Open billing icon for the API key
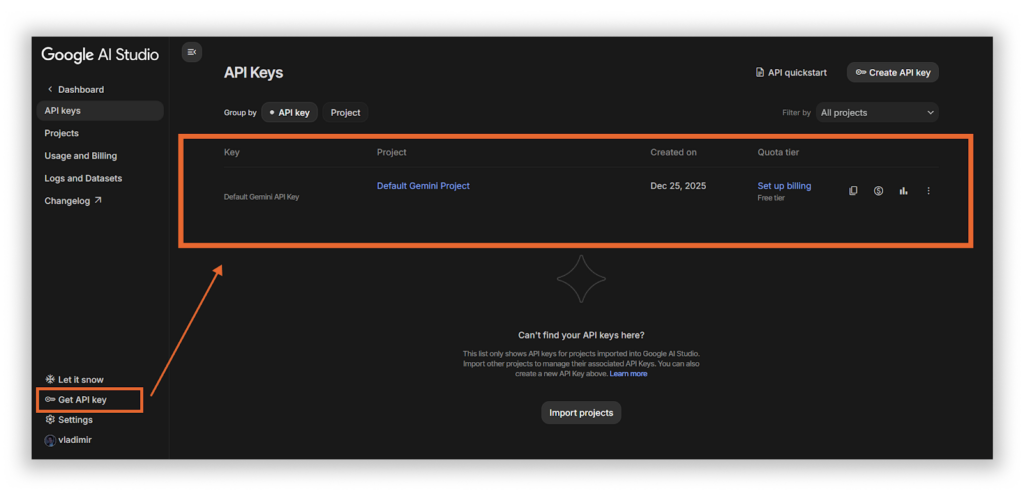 878,191
